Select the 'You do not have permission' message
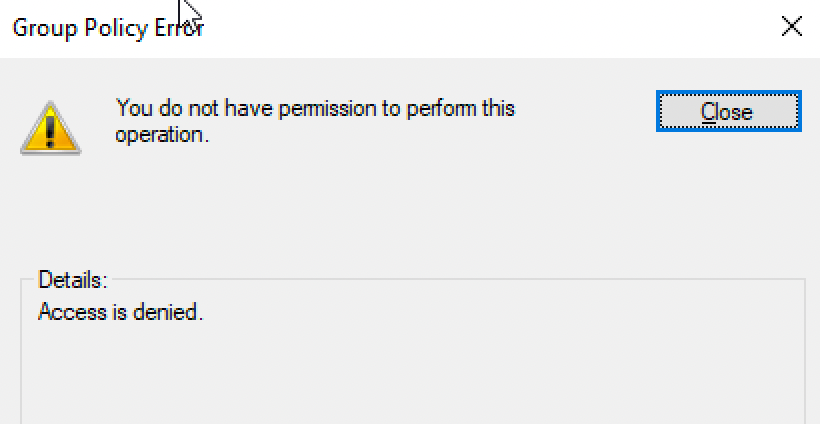 315,121
